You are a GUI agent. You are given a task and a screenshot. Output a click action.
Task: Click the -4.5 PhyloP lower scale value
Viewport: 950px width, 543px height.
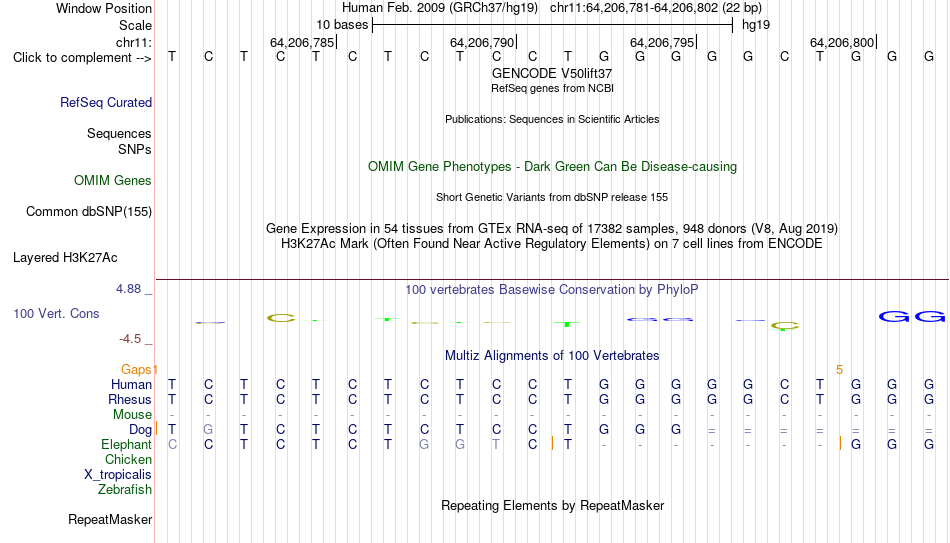[x=130, y=339]
